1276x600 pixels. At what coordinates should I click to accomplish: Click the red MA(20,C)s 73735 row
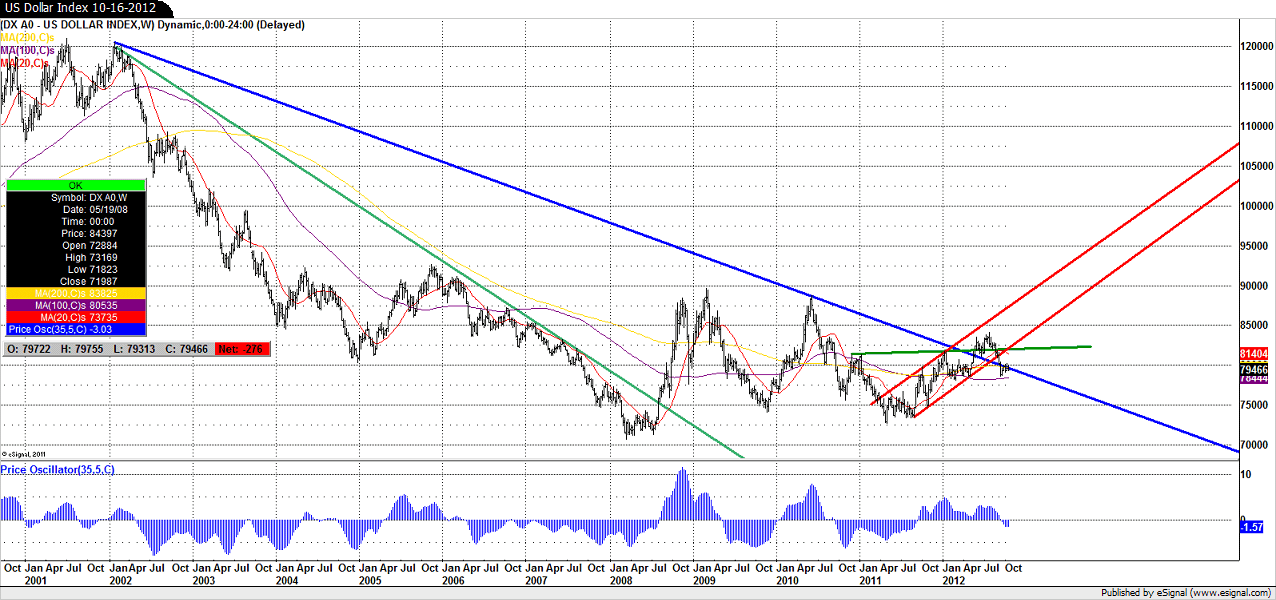(x=75, y=316)
